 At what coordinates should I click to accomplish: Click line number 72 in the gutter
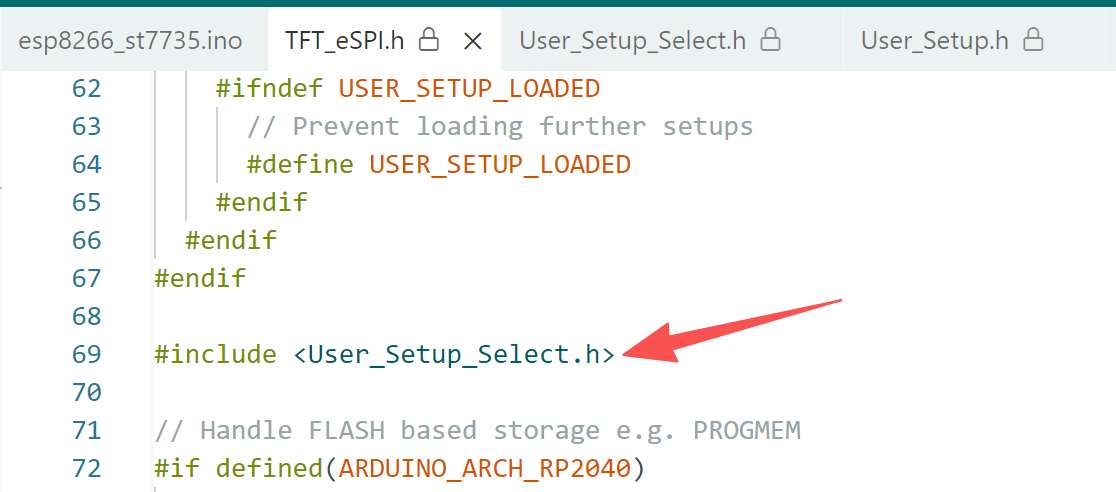(x=87, y=469)
